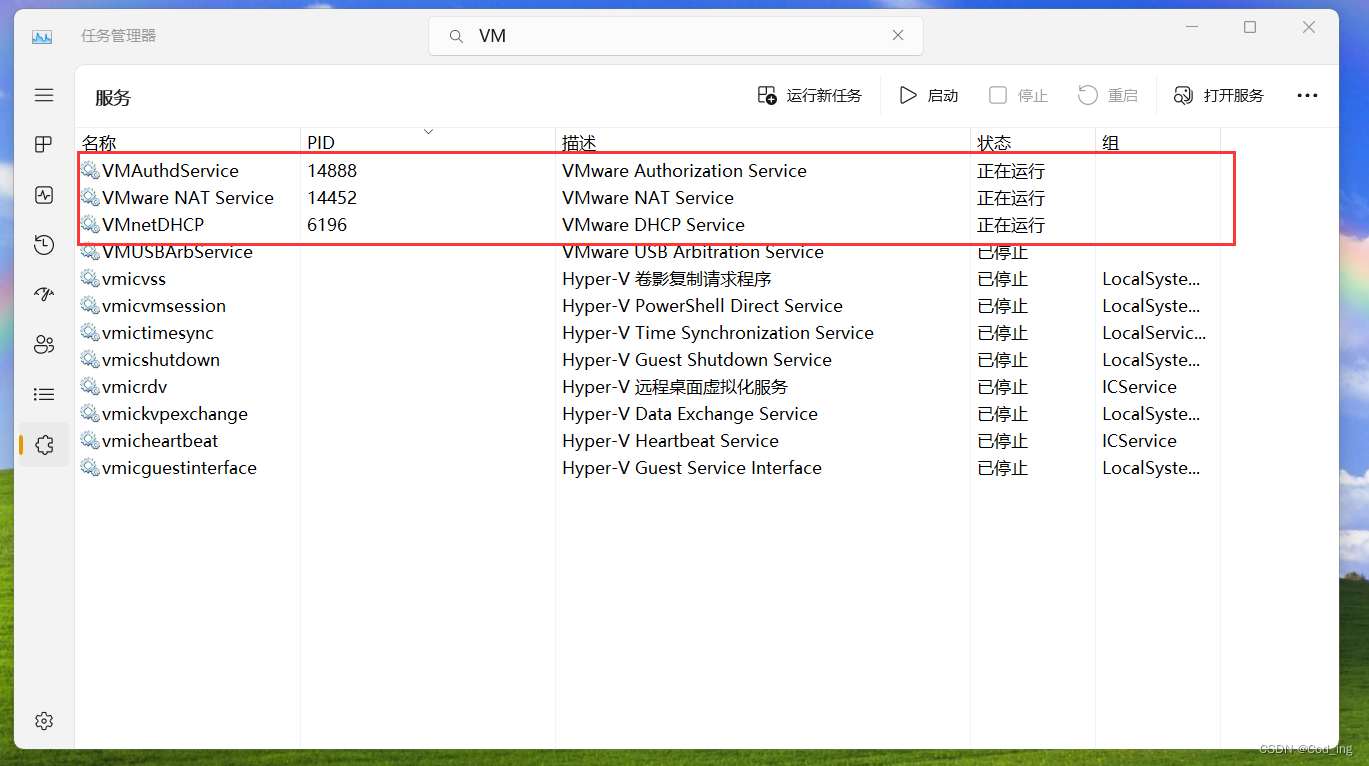Click the Restart (重启) service button
Viewport: 1369px width, 766px height.
(1108, 95)
